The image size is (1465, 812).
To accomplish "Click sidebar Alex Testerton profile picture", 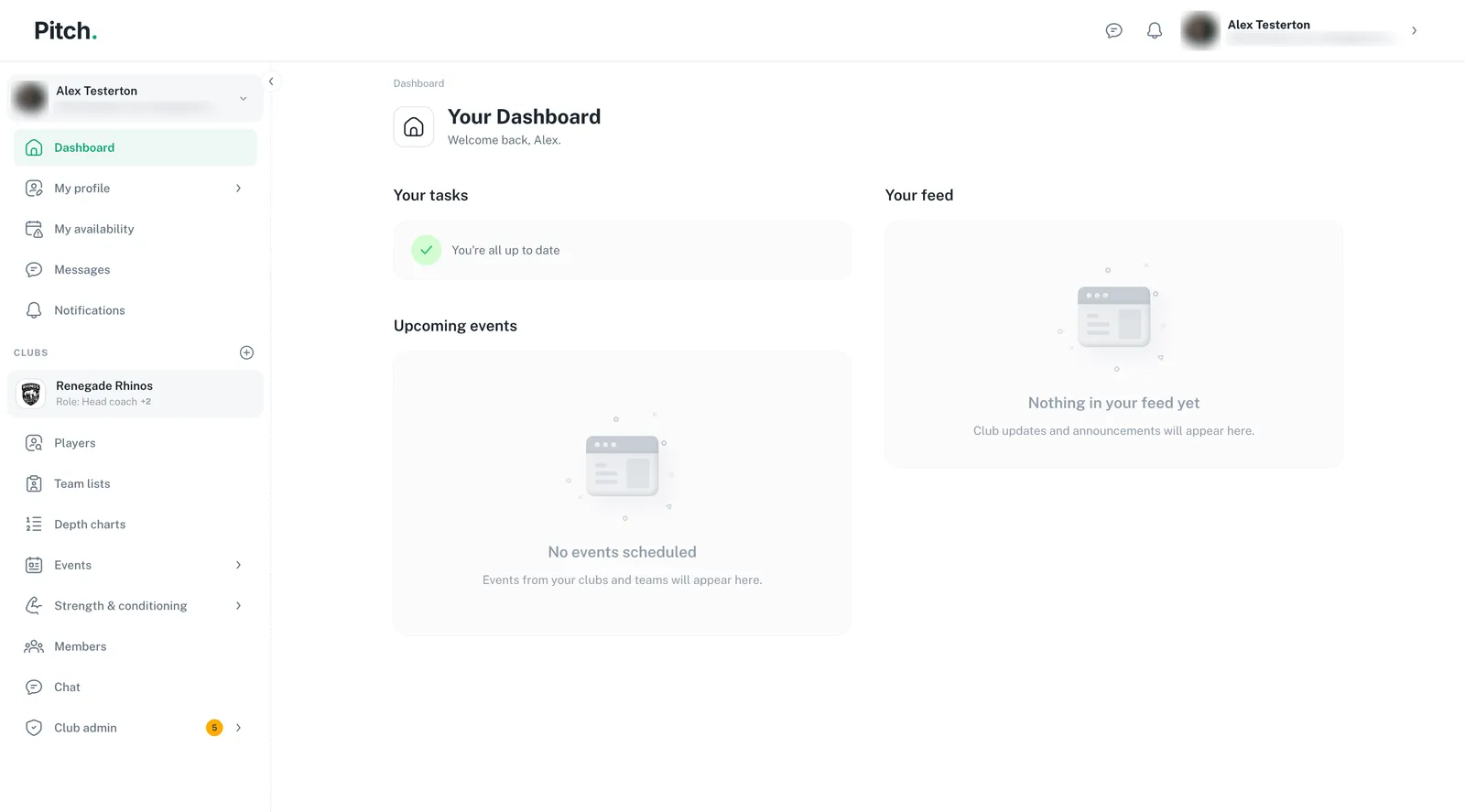I will [x=30, y=98].
